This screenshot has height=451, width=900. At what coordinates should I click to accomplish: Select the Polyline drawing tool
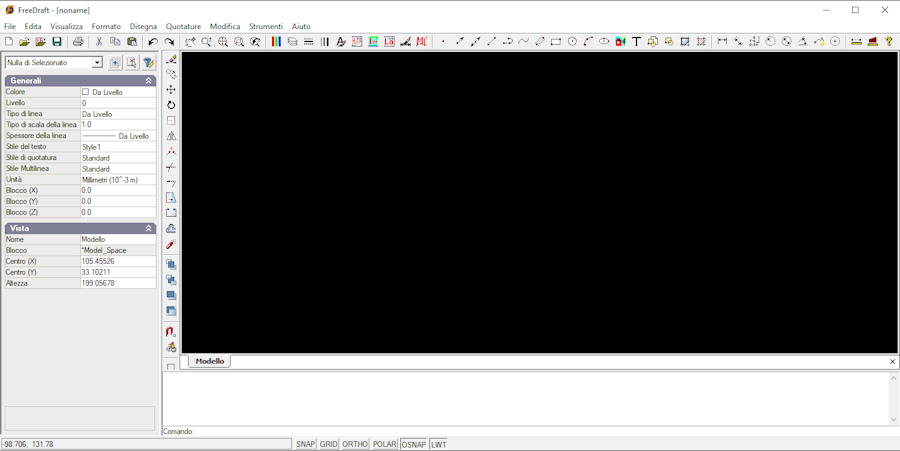[x=507, y=41]
